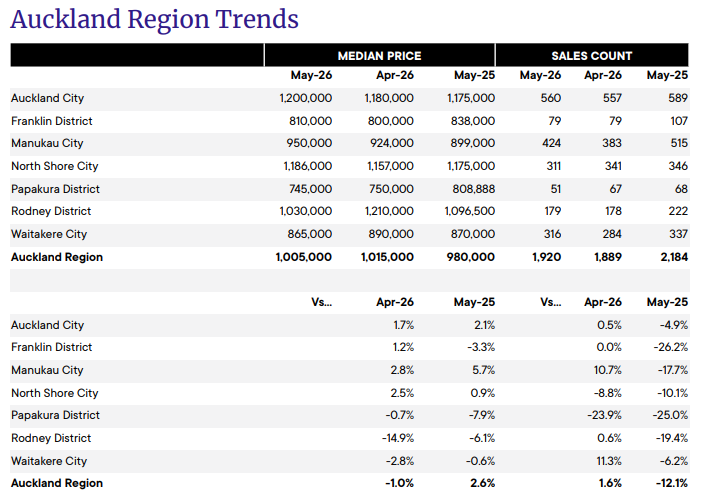Click the May-26 sales count column header
The height and width of the screenshot is (496, 701).
[540, 75]
